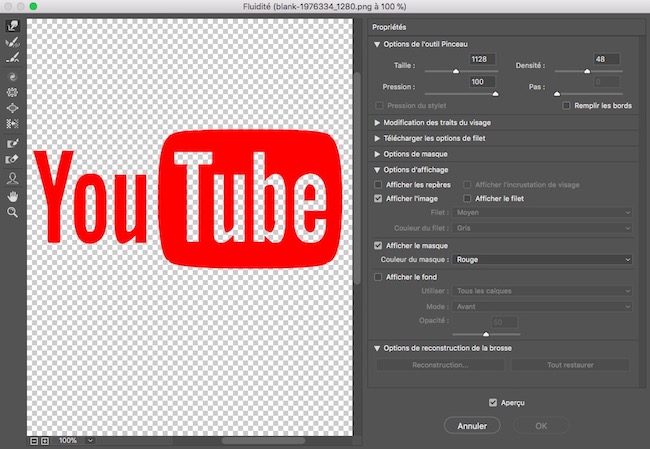Toggle the Pression du stylet checkbox

point(379,106)
